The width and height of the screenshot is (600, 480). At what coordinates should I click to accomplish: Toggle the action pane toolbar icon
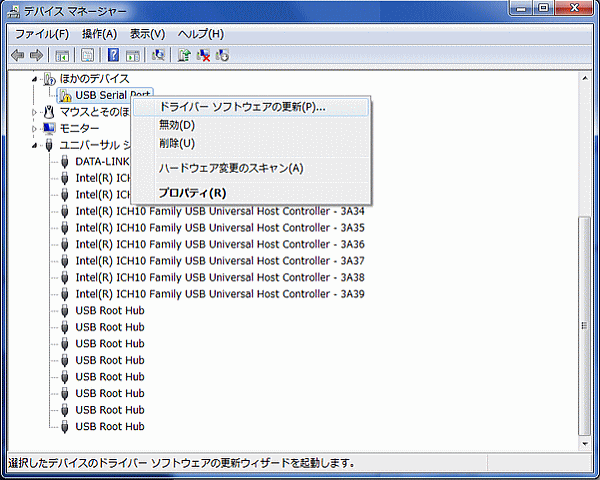click(133, 56)
